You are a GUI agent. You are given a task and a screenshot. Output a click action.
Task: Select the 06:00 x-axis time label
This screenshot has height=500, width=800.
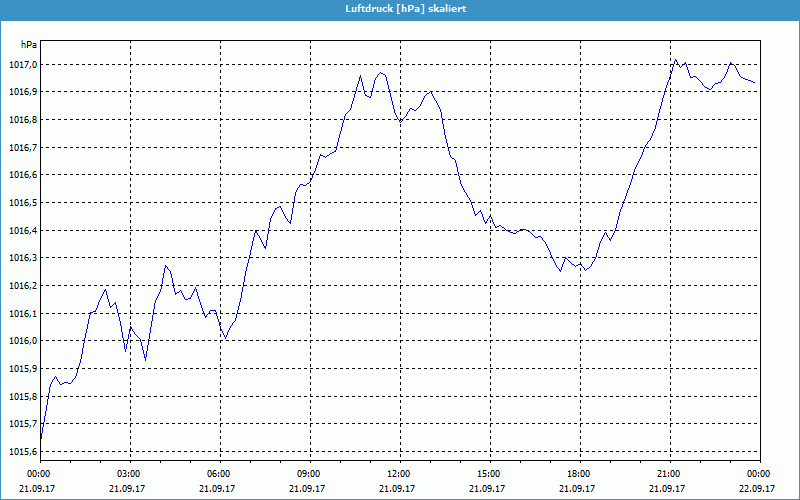click(x=220, y=473)
